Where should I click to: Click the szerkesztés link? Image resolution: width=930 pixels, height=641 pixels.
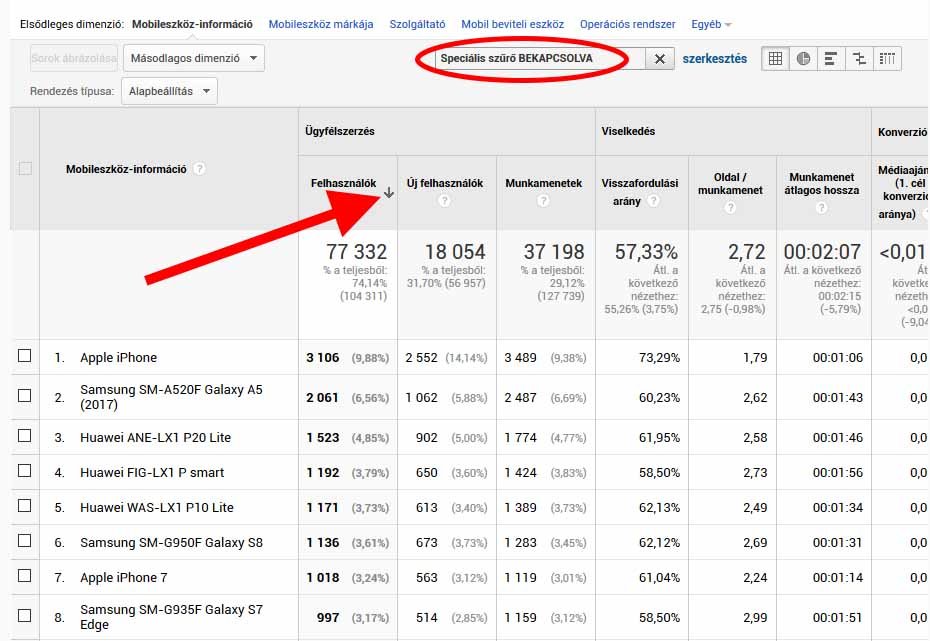717,59
